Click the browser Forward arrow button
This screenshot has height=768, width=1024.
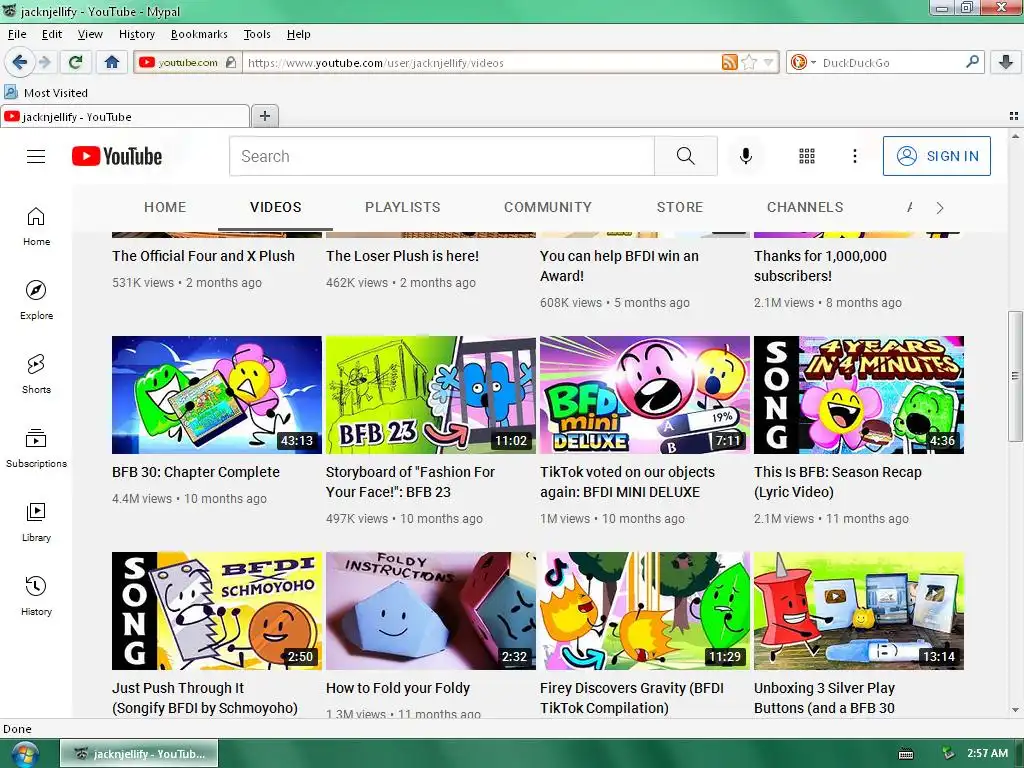[x=44, y=62]
